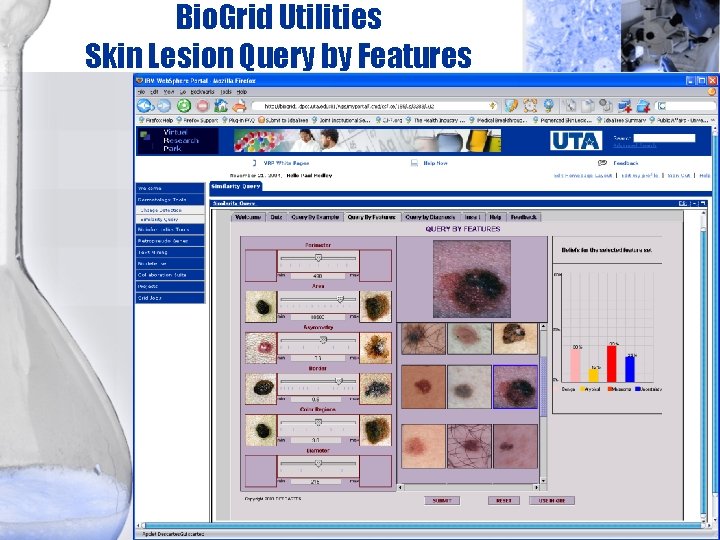Viewport: 720px width, 540px height.
Task: Click the SUBMIT button
Action: point(442,501)
